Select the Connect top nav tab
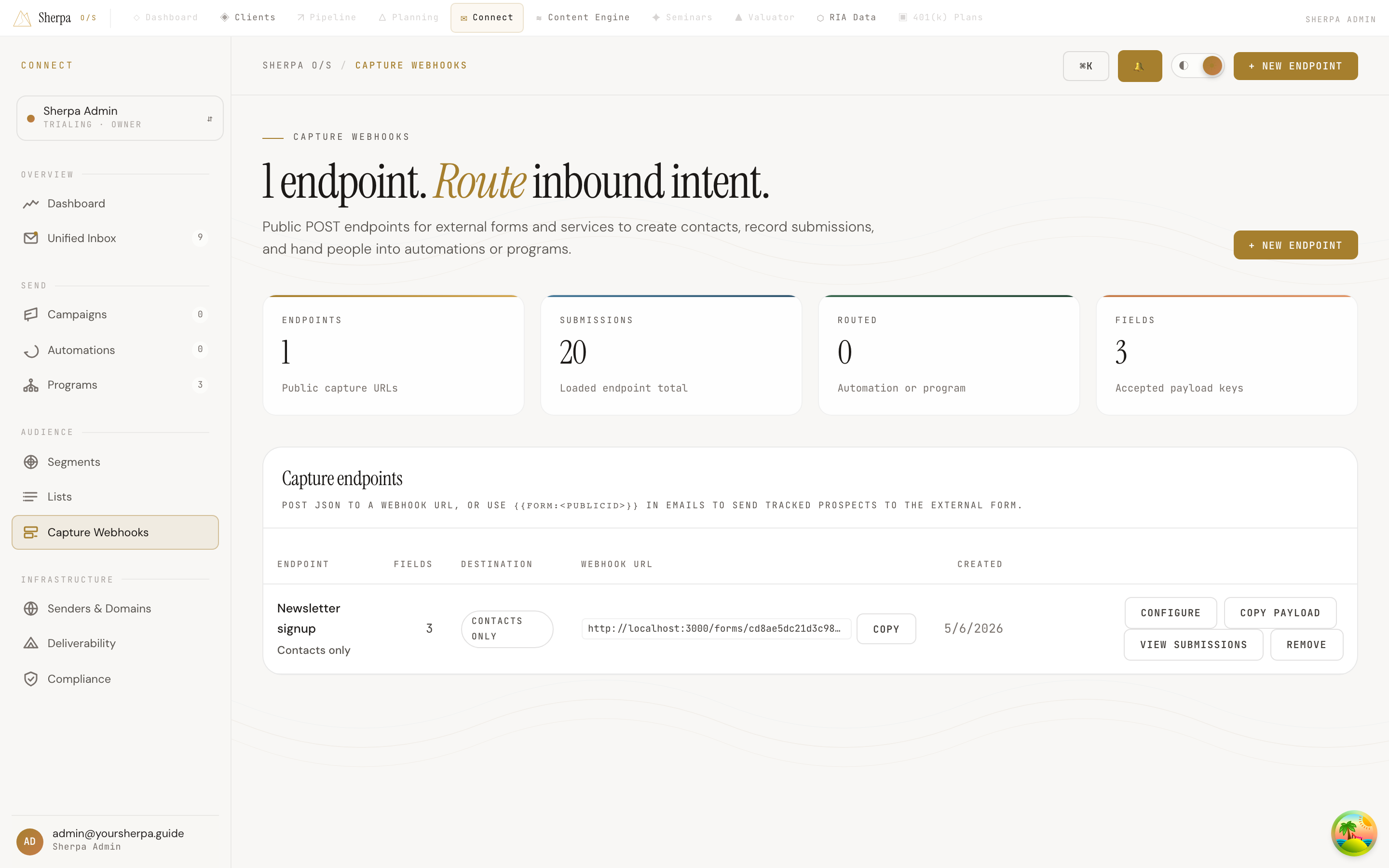1389x868 pixels. [x=487, y=18]
